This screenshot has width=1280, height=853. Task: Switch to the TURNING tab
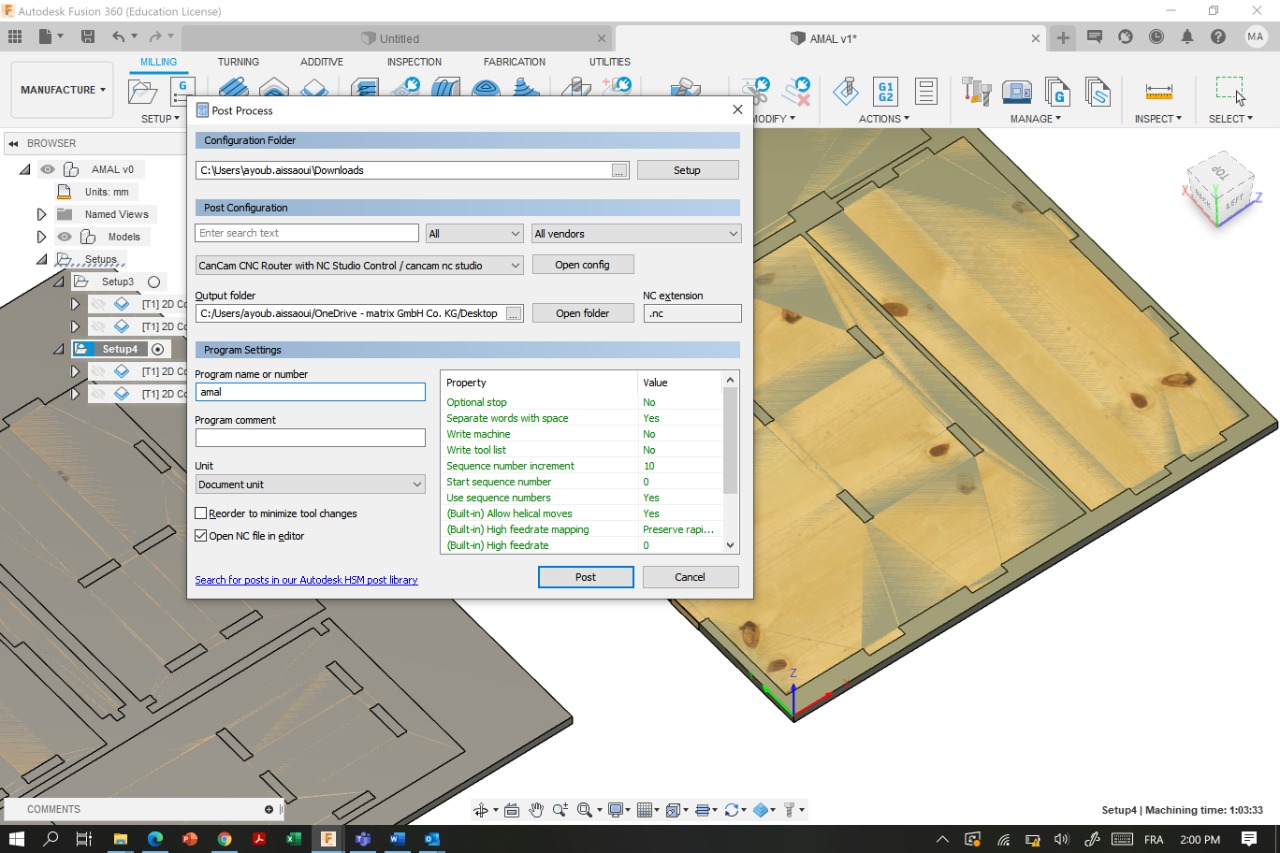tap(238, 62)
